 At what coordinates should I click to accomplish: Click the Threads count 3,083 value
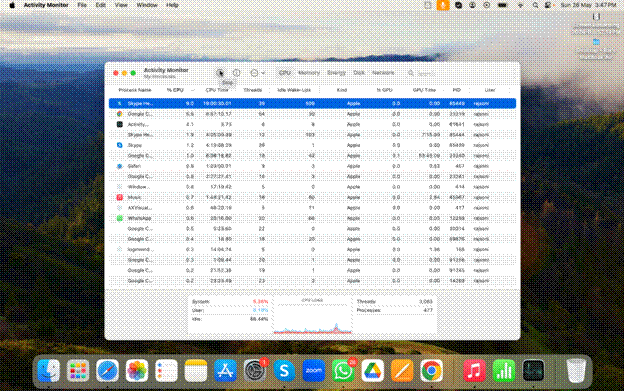pyautogui.click(x=425, y=302)
